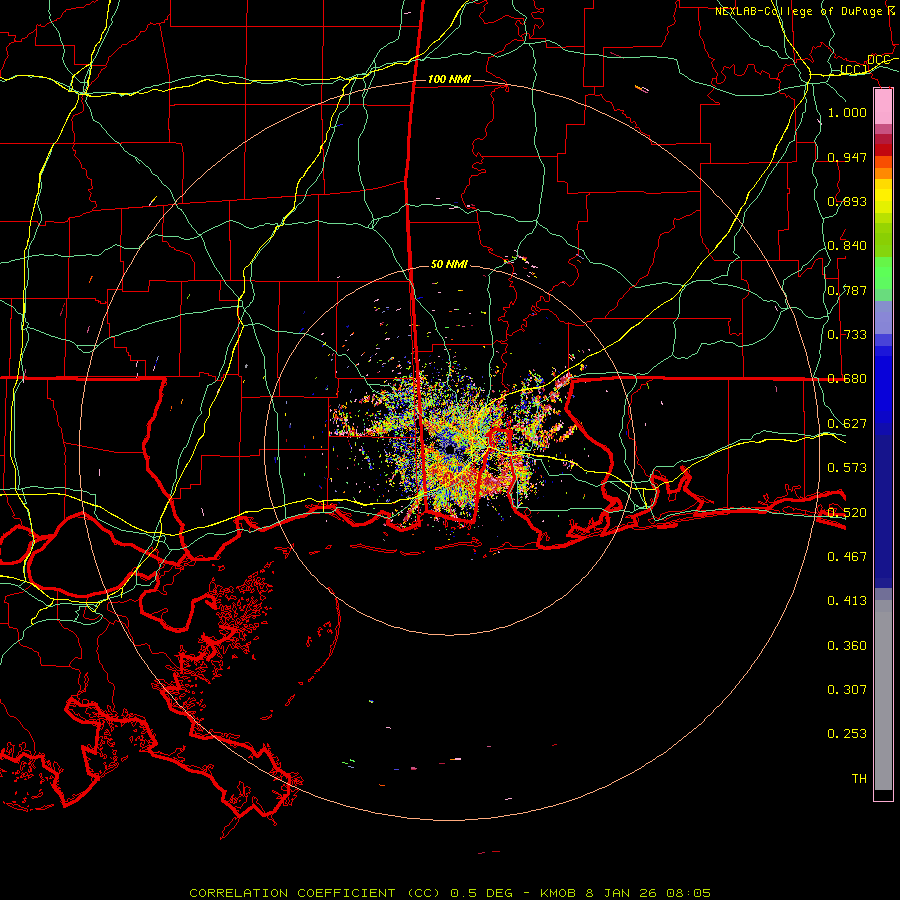Screen dimensions: 900x900
Task: Pick the gray band near 0.307
Action: (883, 695)
